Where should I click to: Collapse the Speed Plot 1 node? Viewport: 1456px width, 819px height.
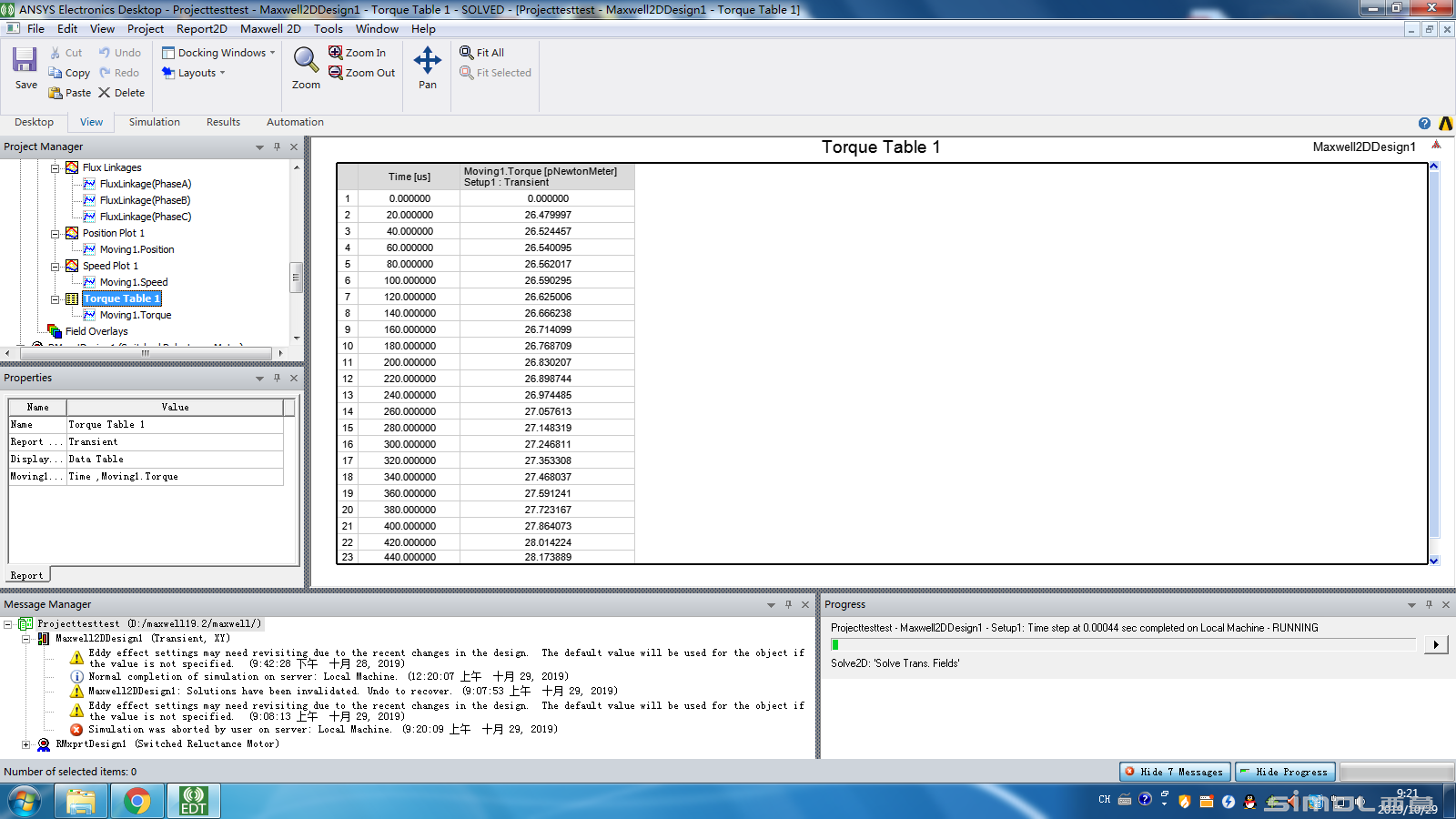point(56,266)
